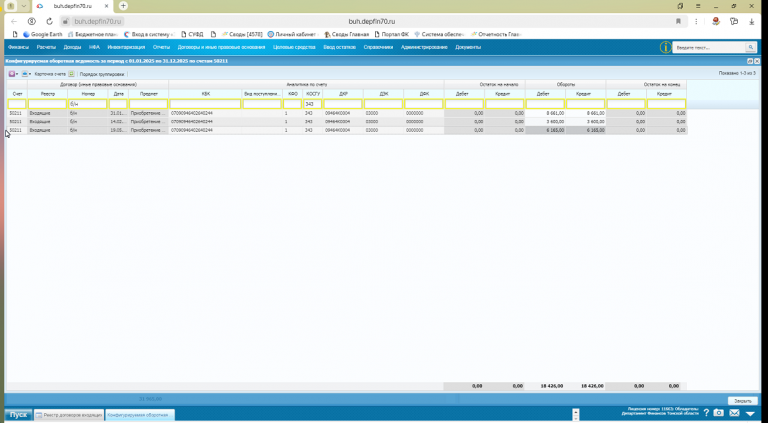Open the НФА menu
Screen dimensions: 768x423
pos(95,47)
